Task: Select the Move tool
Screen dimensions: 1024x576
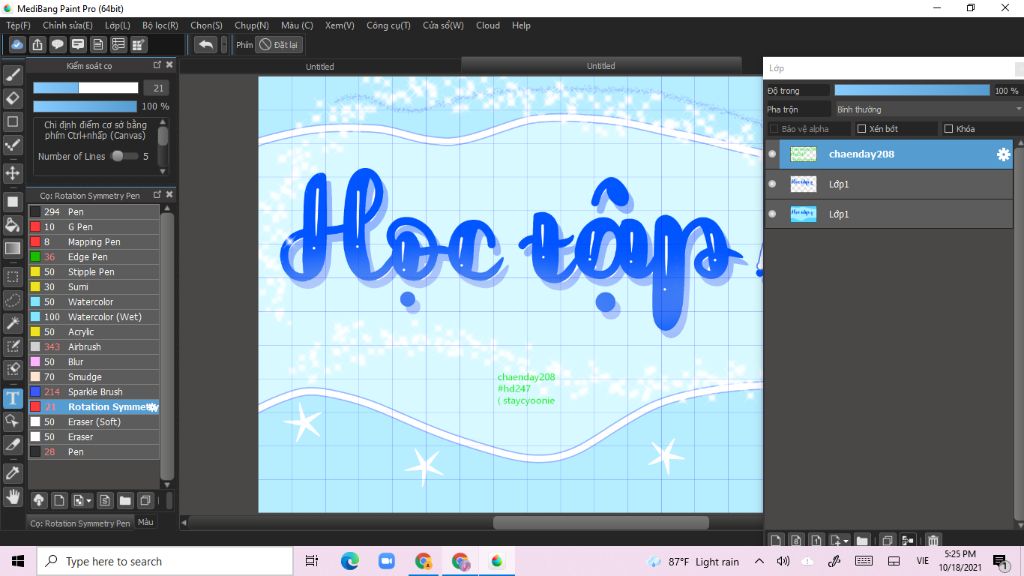Action: point(12,173)
